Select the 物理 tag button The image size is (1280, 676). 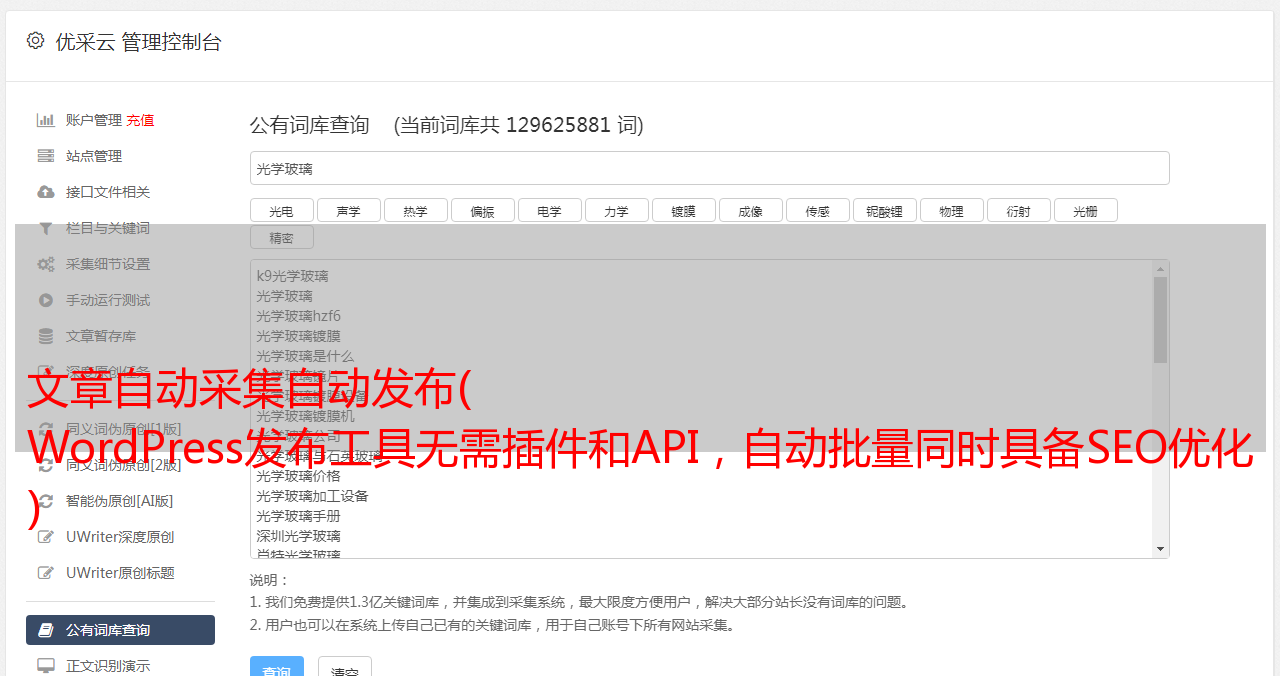[951, 210]
